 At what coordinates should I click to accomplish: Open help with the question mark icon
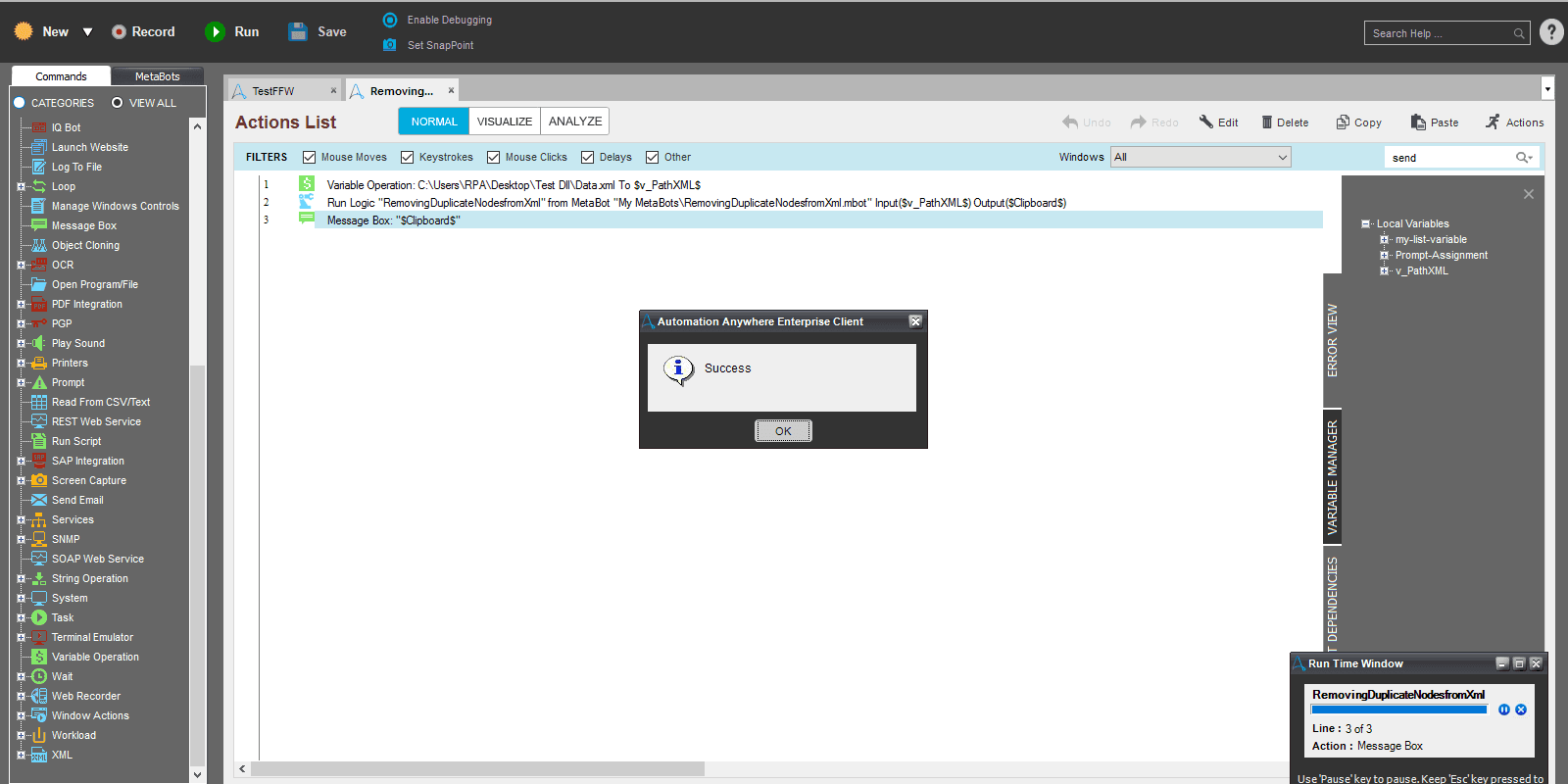pos(1551,32)
